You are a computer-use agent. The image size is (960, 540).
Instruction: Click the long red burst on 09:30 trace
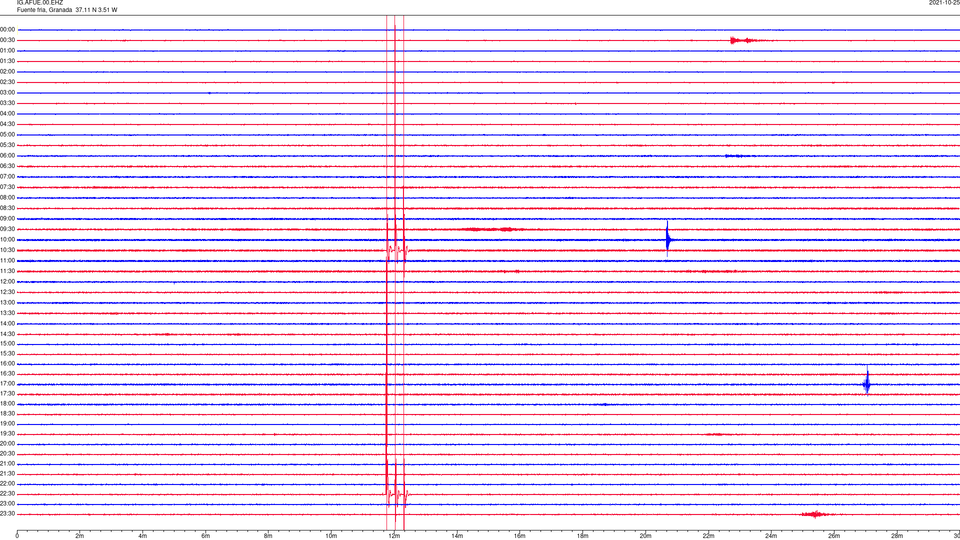[x=492, y=230]
